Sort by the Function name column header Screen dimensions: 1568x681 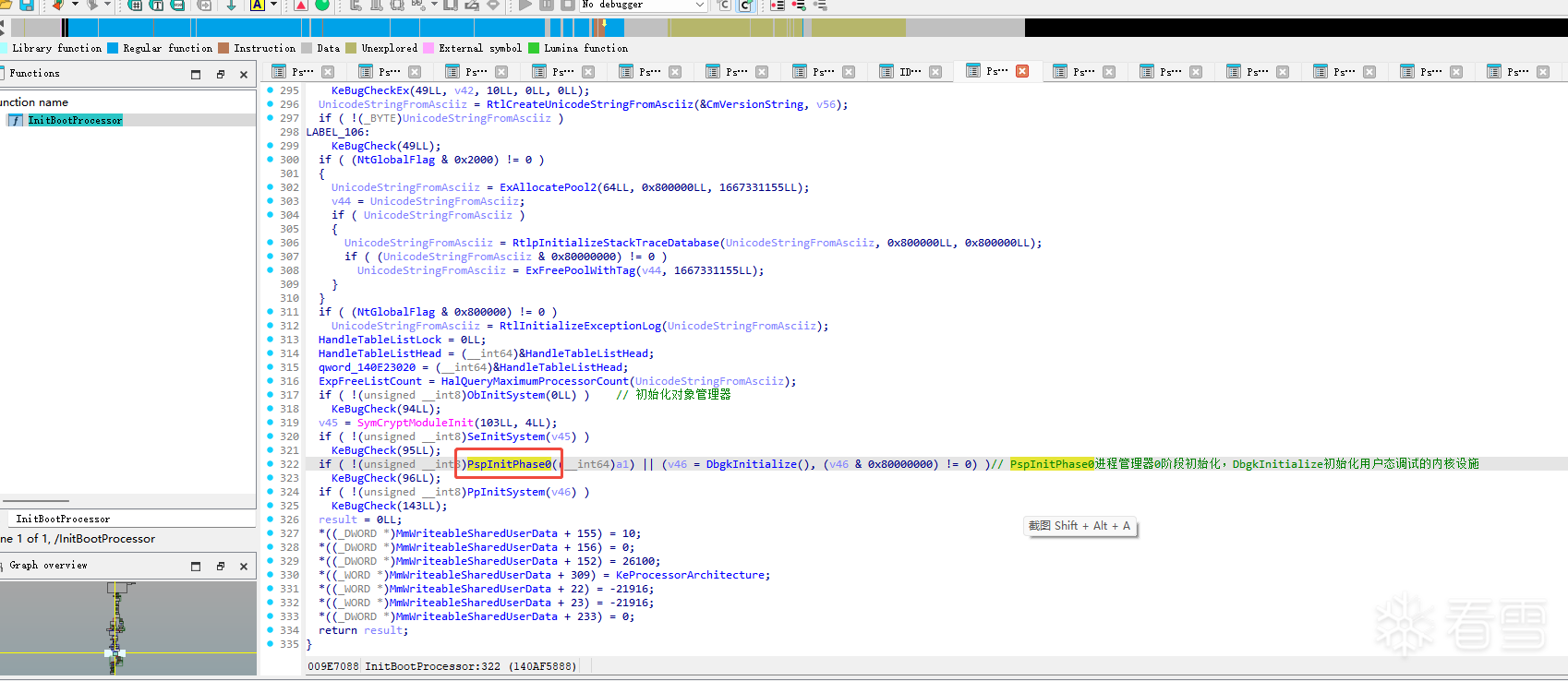point(34,102)
